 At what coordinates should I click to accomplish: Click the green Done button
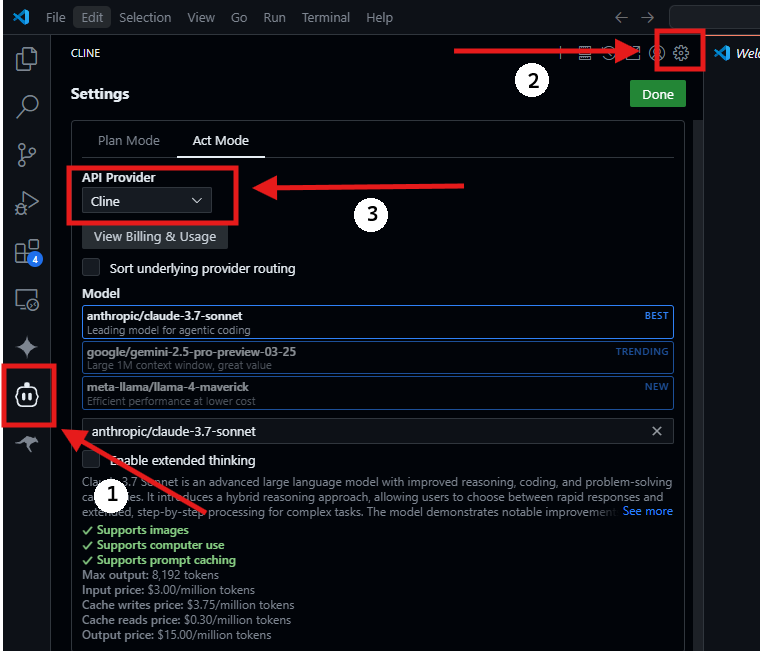pyautogui.click(x=658, y=94)
